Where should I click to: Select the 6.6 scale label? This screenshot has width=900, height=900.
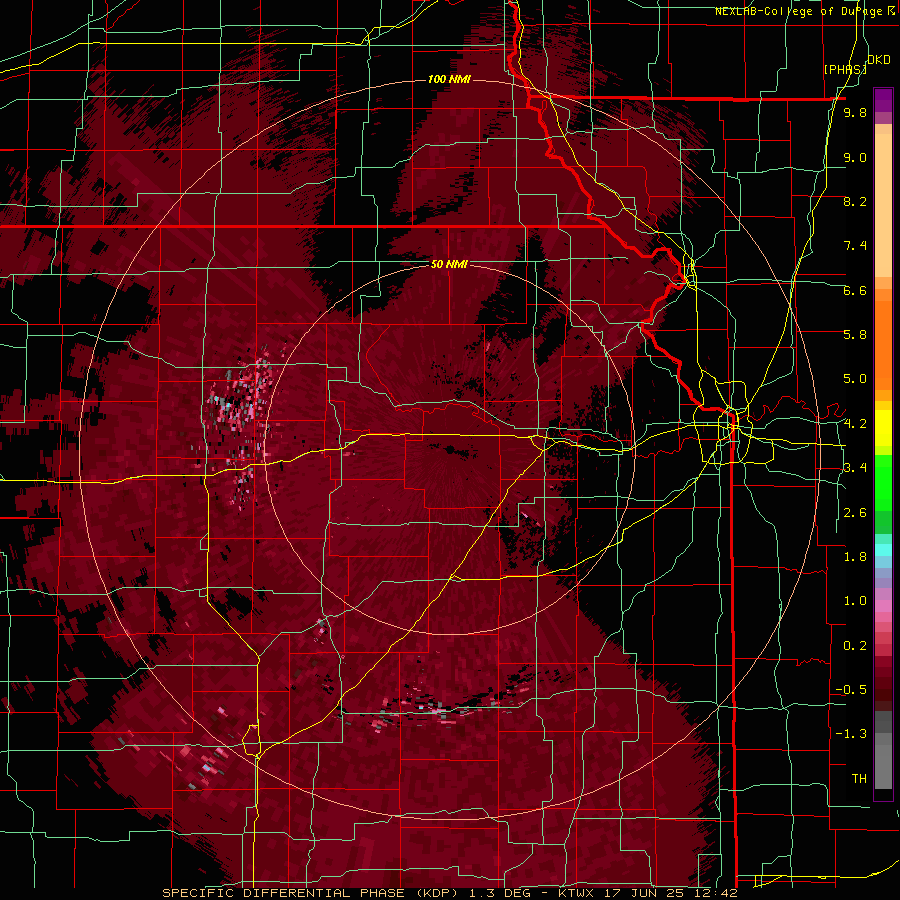click(855, 290)
